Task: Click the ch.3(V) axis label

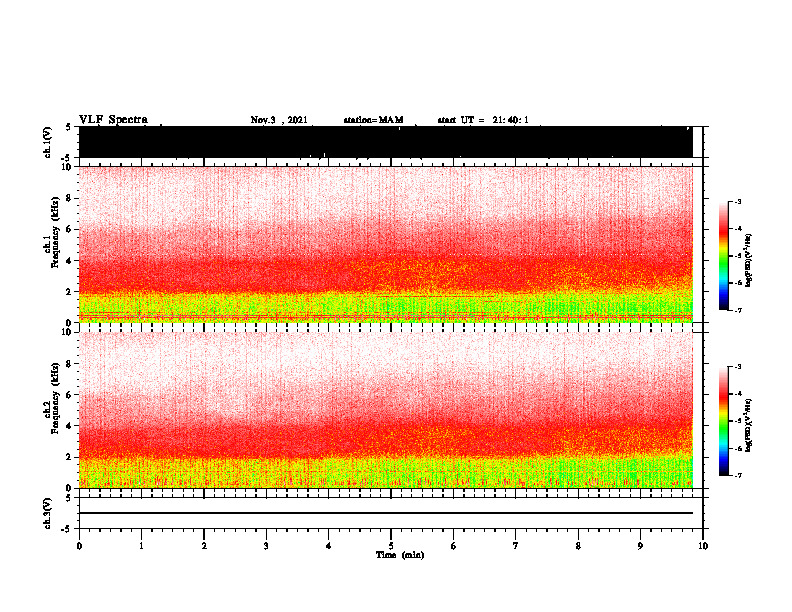Action: [x=48, y=513]
